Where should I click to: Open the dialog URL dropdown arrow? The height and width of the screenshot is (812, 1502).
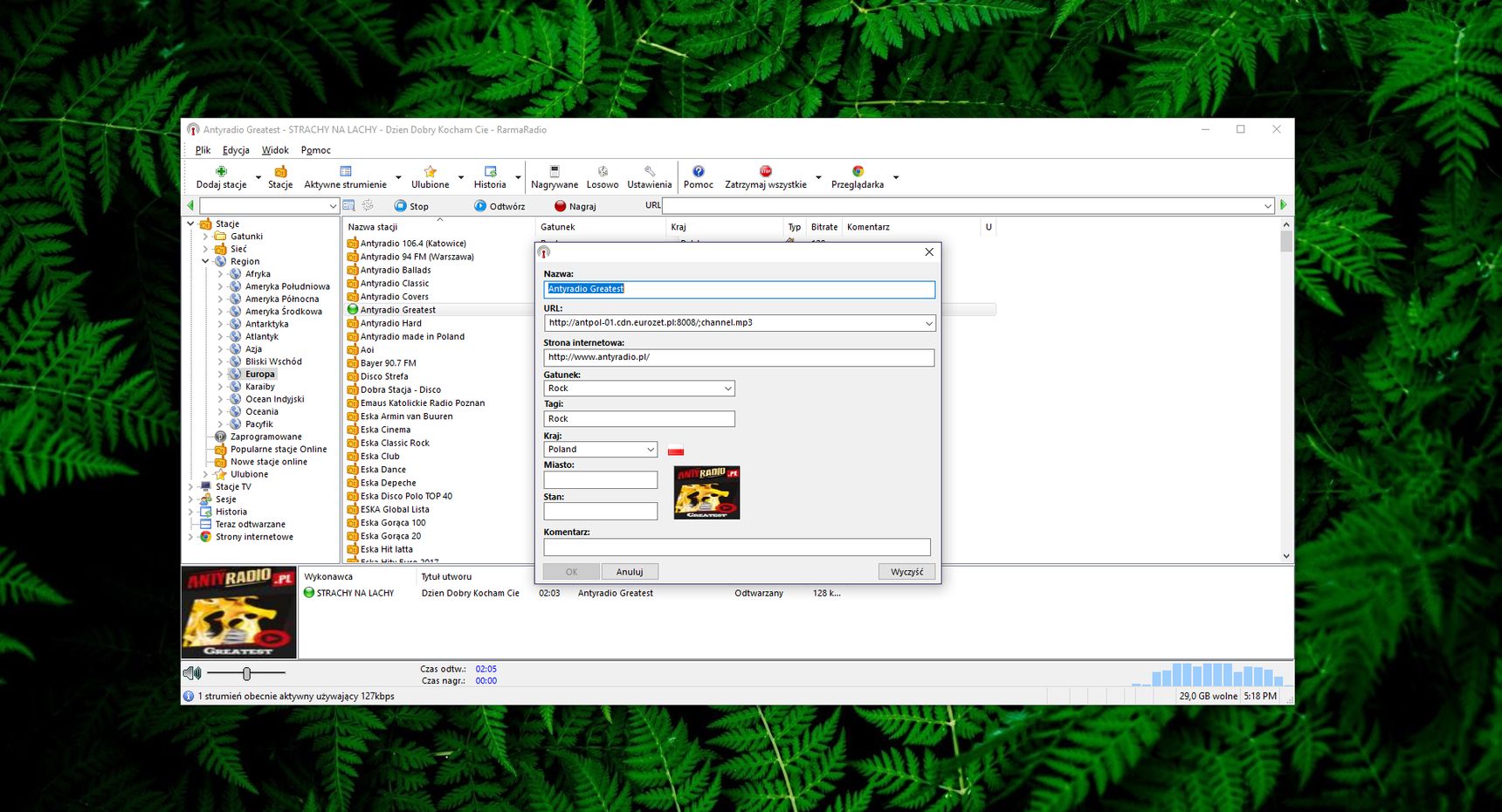(x=928, y=323)
